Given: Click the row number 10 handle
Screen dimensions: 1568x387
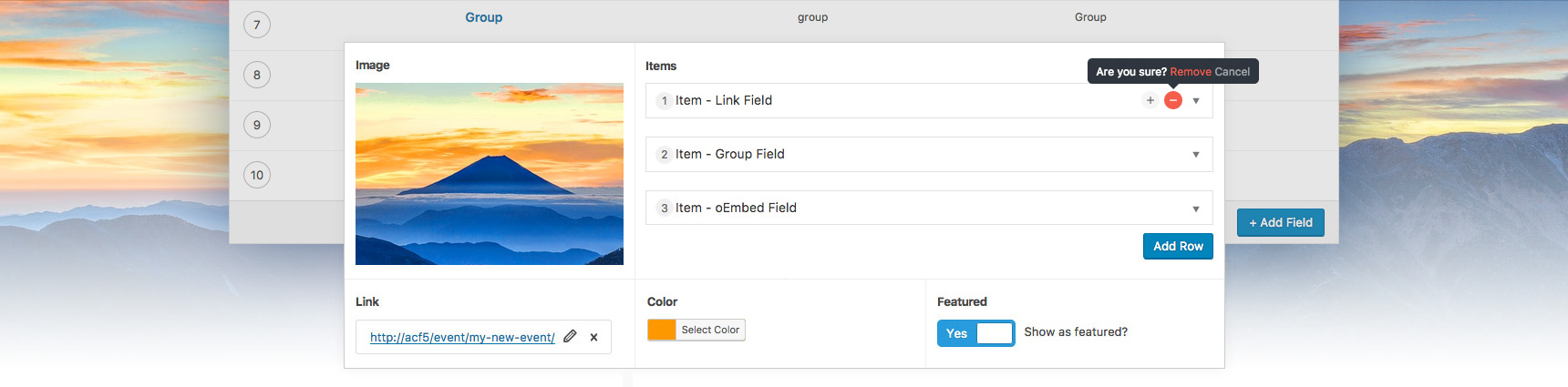Looking at the screenshot, I should click(x=257, y=175).
